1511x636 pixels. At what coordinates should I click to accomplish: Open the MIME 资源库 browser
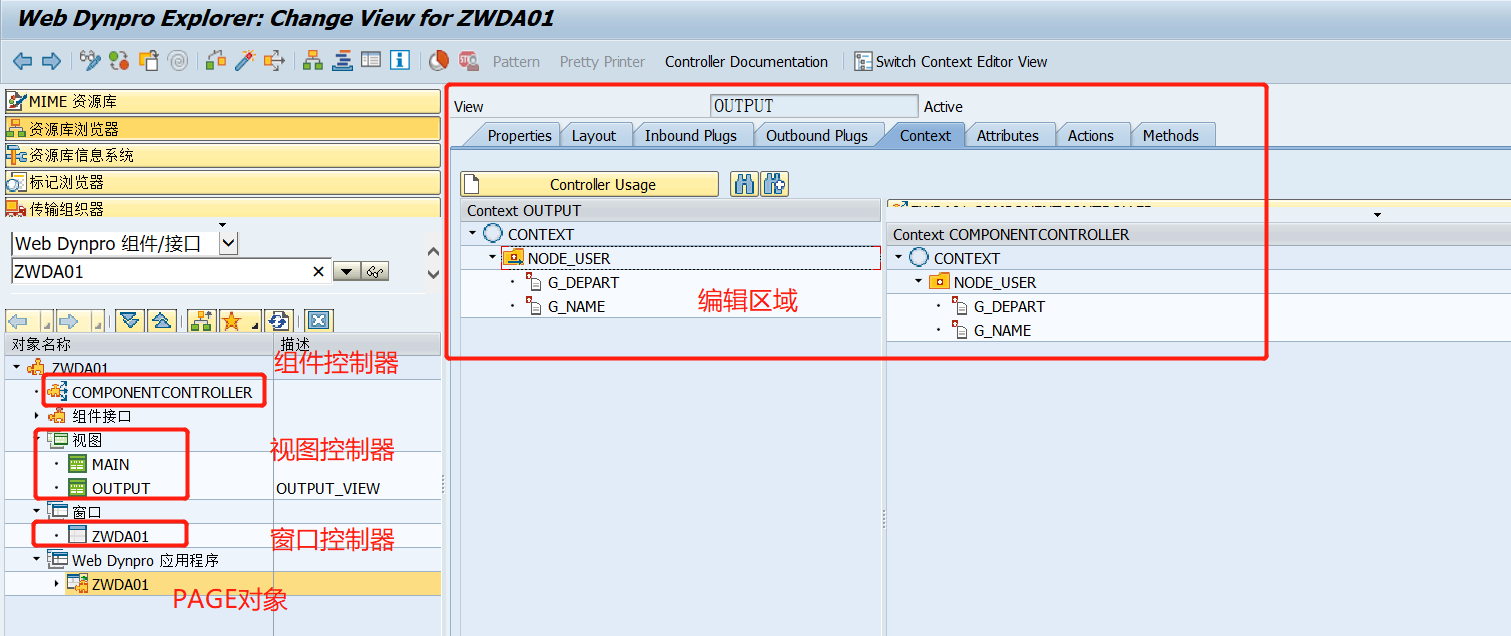pos(222,101)
